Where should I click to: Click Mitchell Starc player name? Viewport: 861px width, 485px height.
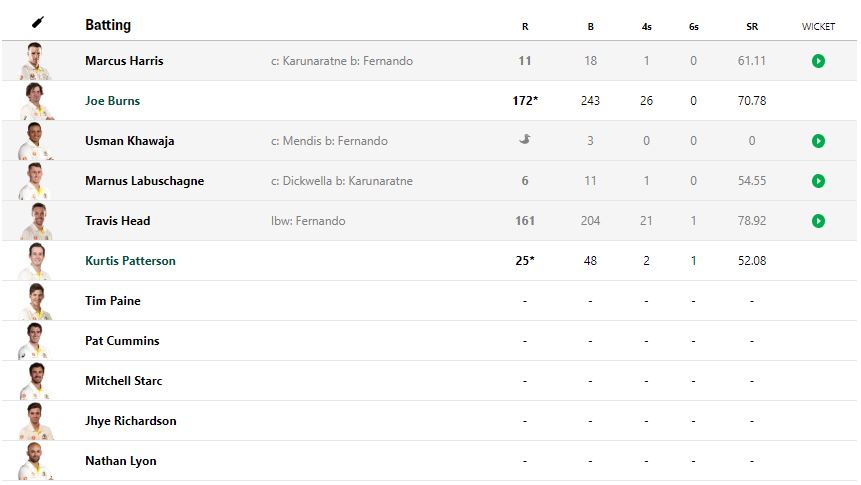coord(123,381)
